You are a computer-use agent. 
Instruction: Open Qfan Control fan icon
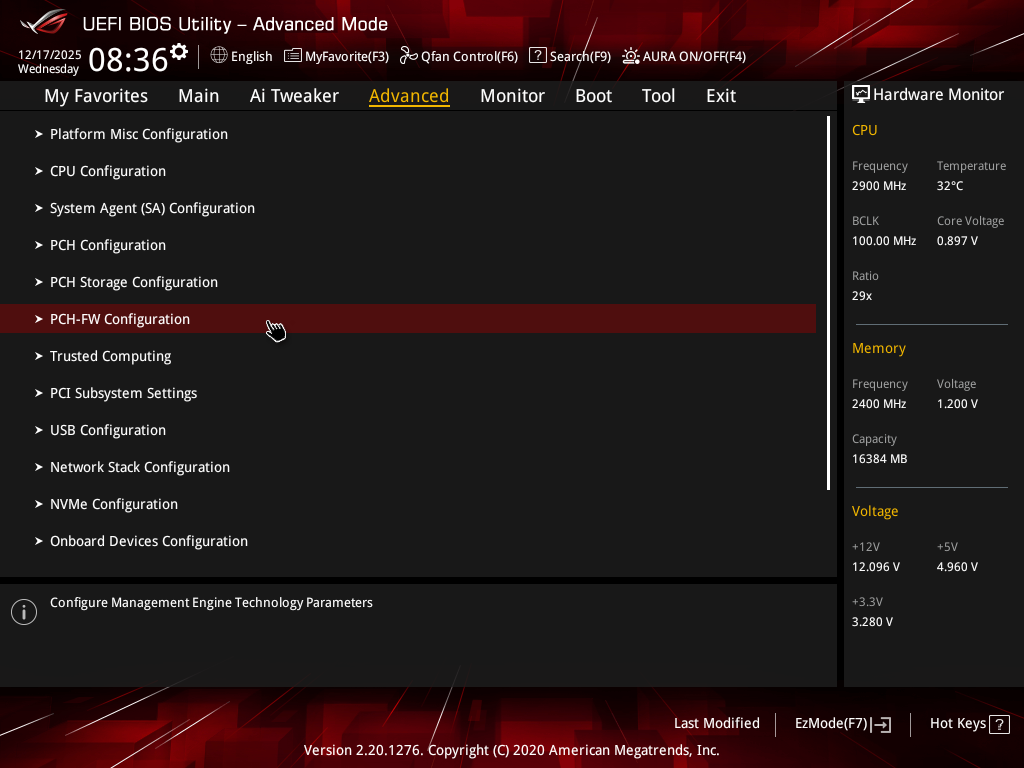click(x=408, y=56)
